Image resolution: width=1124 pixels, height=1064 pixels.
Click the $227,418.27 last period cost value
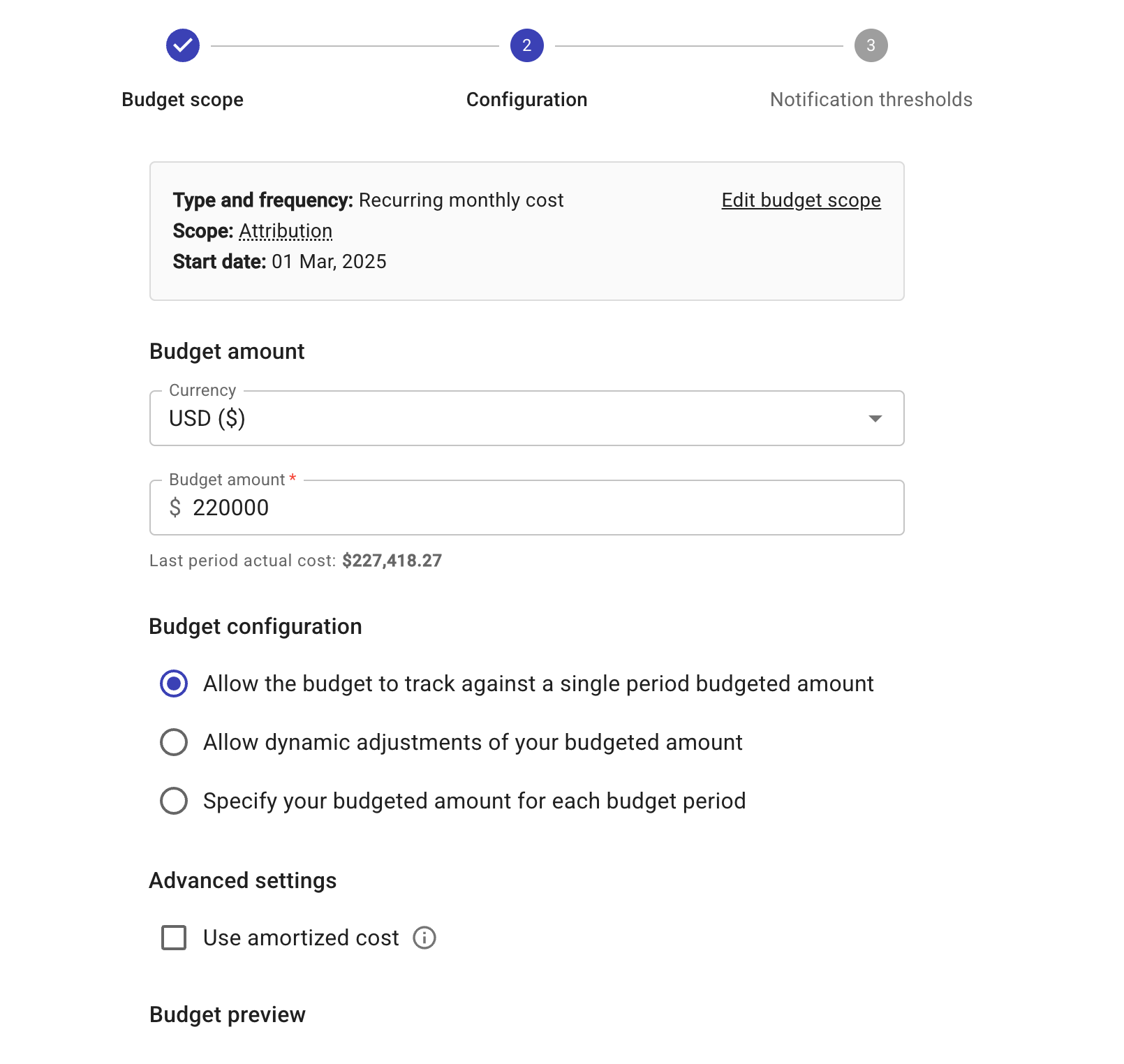tap(392, 561)
